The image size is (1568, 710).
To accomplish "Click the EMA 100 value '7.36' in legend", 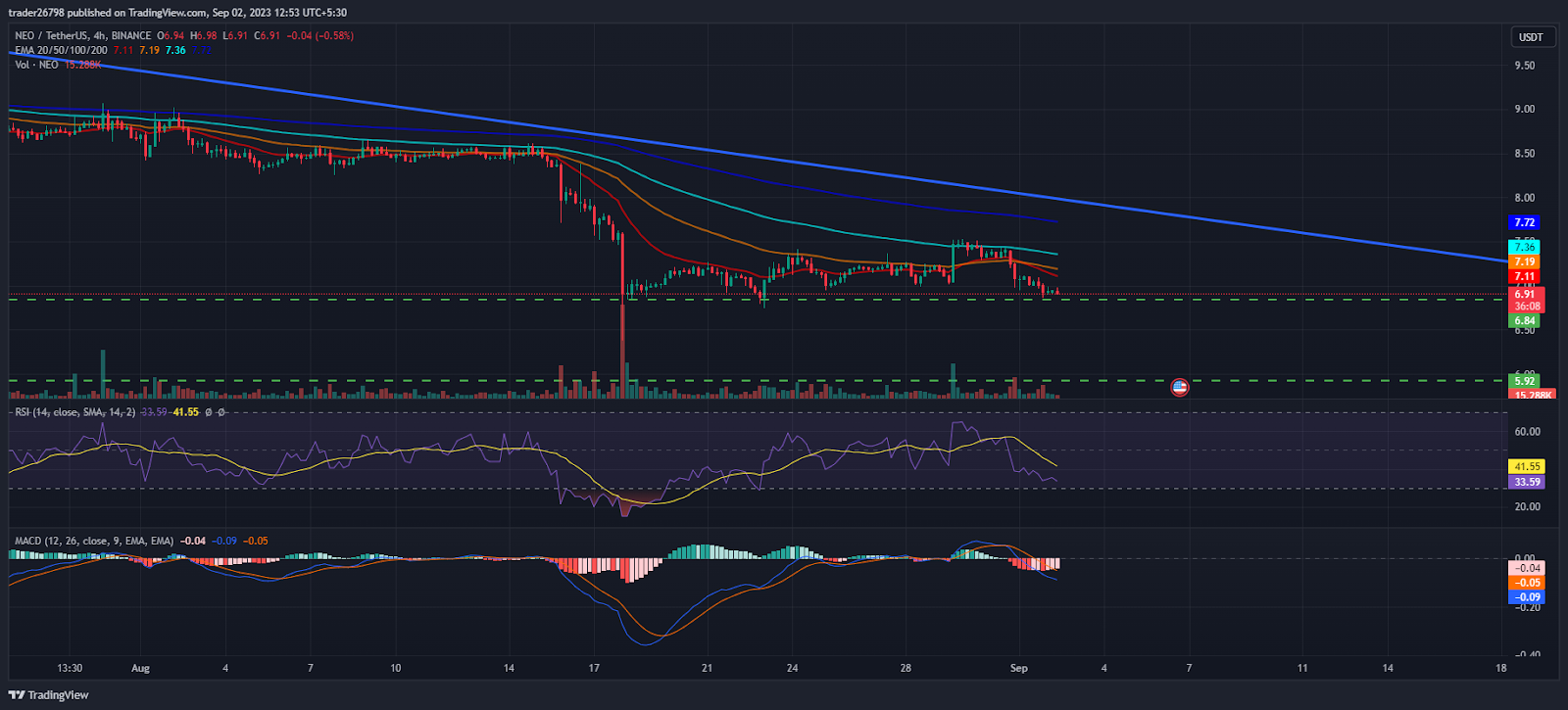I will [x=175, y=50].
